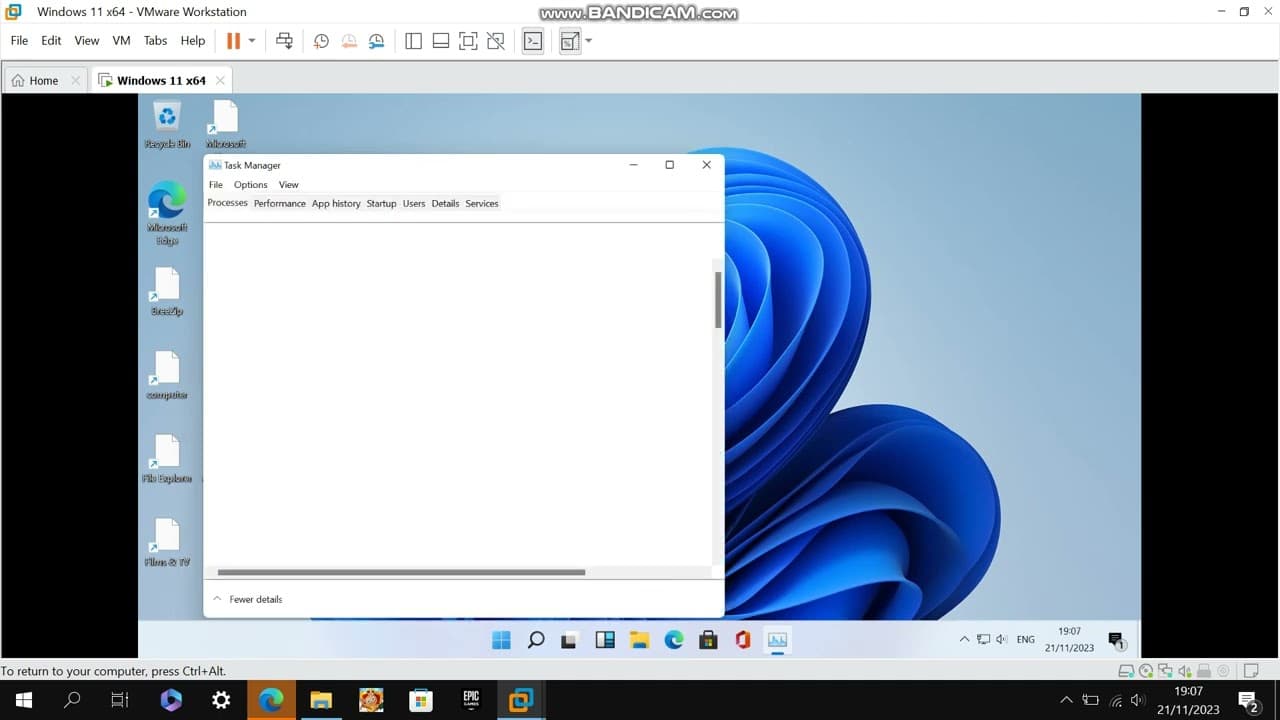Image resolution: width=1280 pixels, height=720 pixels.
Task: Select the Microsoft Edge desktop shortcut
Action: (167, 213)
